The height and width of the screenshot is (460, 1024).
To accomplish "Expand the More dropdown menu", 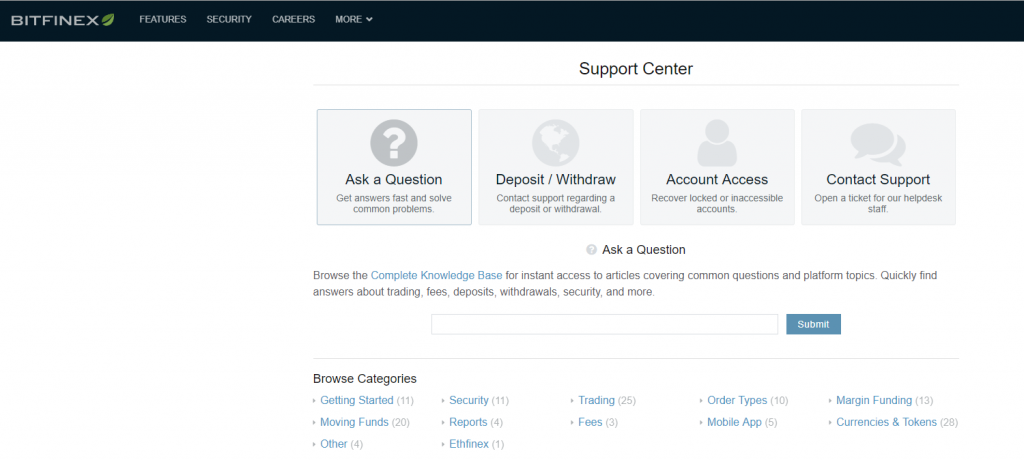I will [353, 20].
